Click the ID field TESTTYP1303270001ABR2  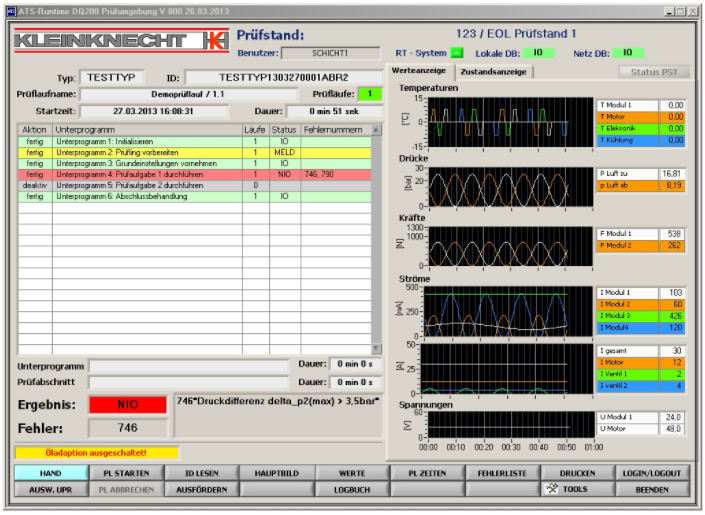click(284, 77)
